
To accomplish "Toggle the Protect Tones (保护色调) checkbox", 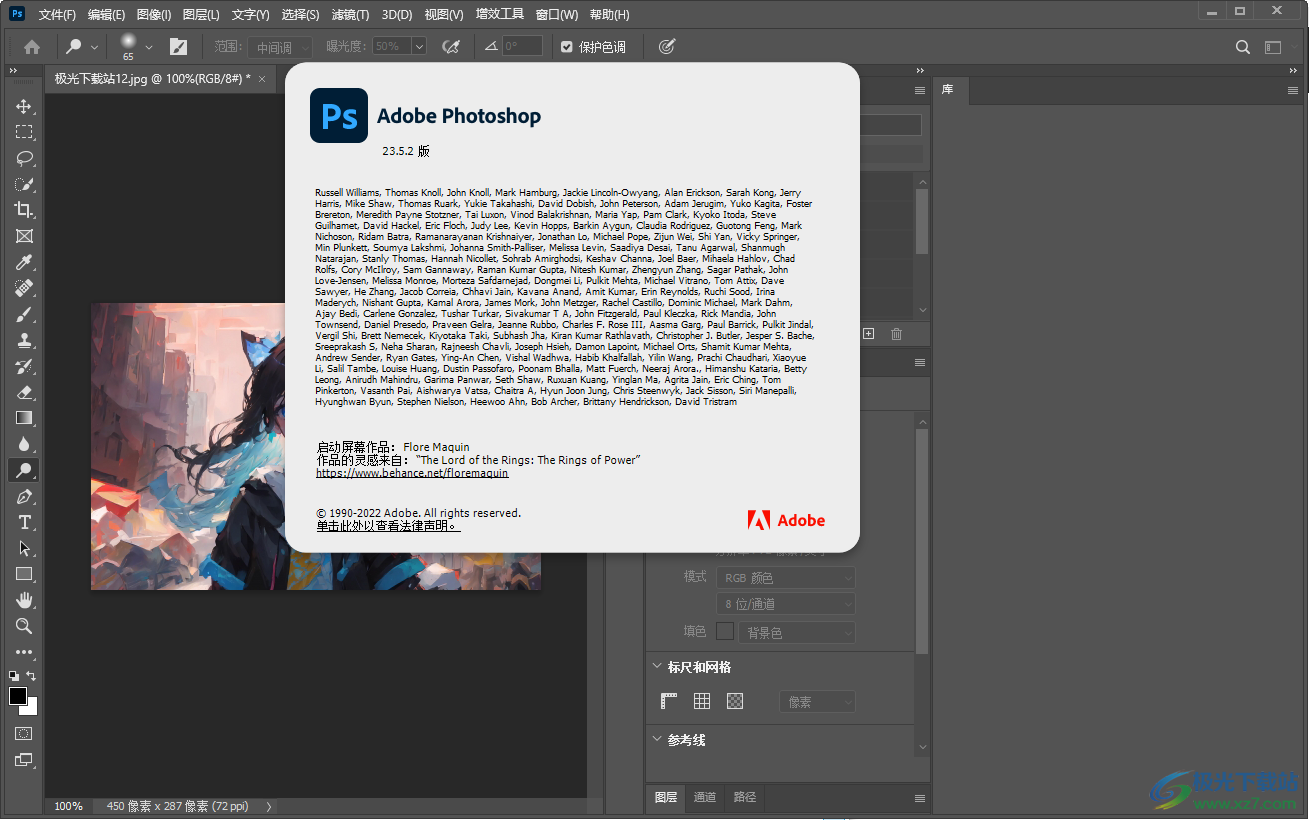I will click(x=567, y=47).
